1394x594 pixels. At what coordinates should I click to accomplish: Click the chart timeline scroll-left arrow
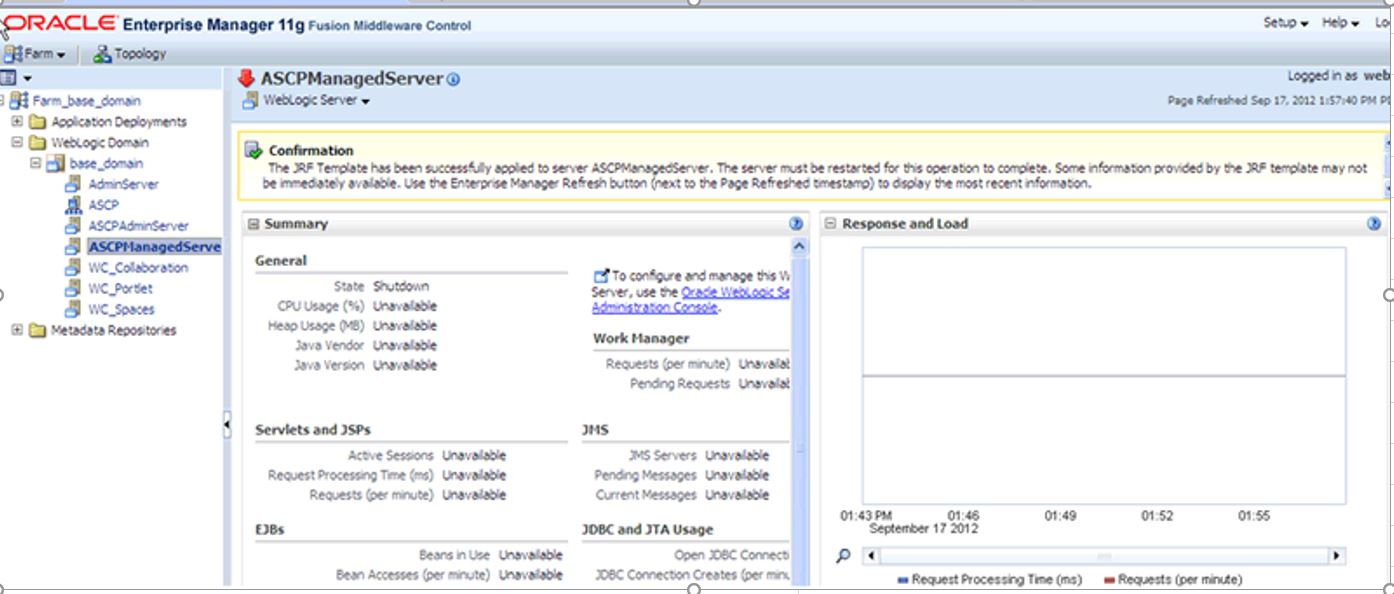click(870, 556)
